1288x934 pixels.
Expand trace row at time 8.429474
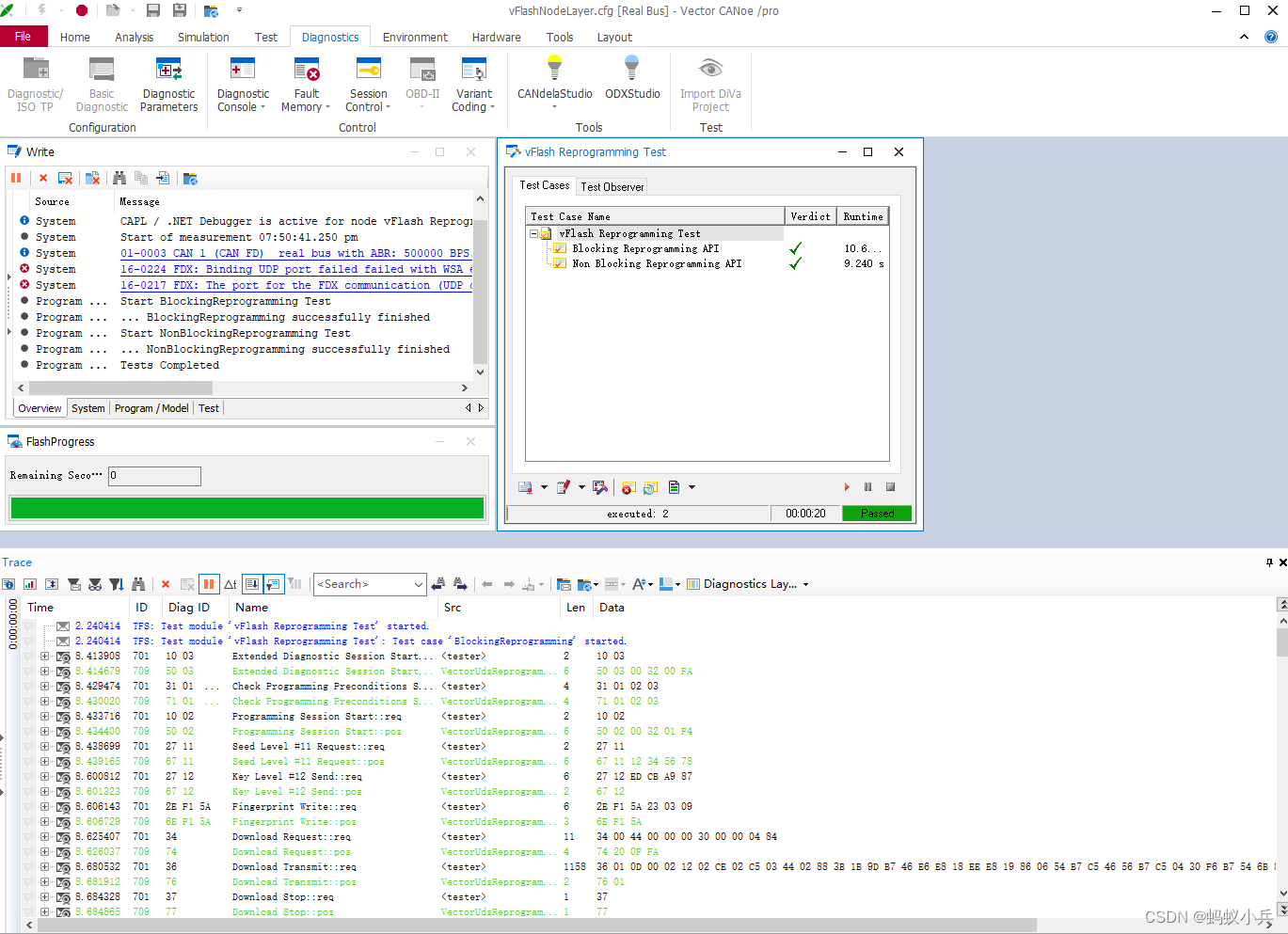(44, 687)
